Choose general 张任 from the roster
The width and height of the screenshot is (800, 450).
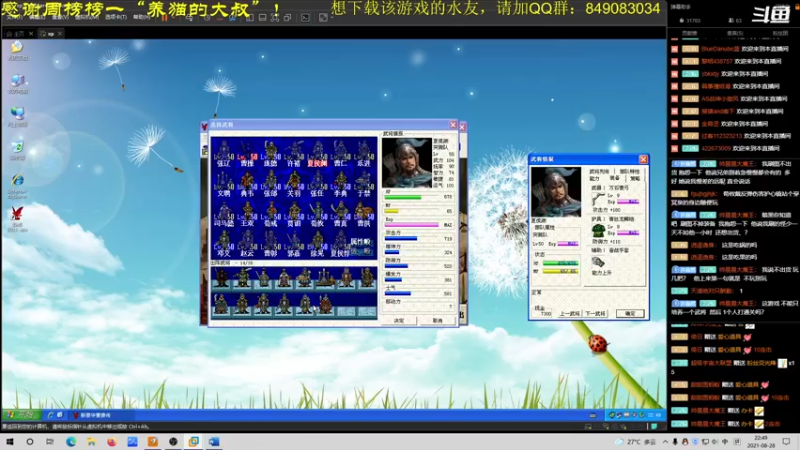point(317,183)
